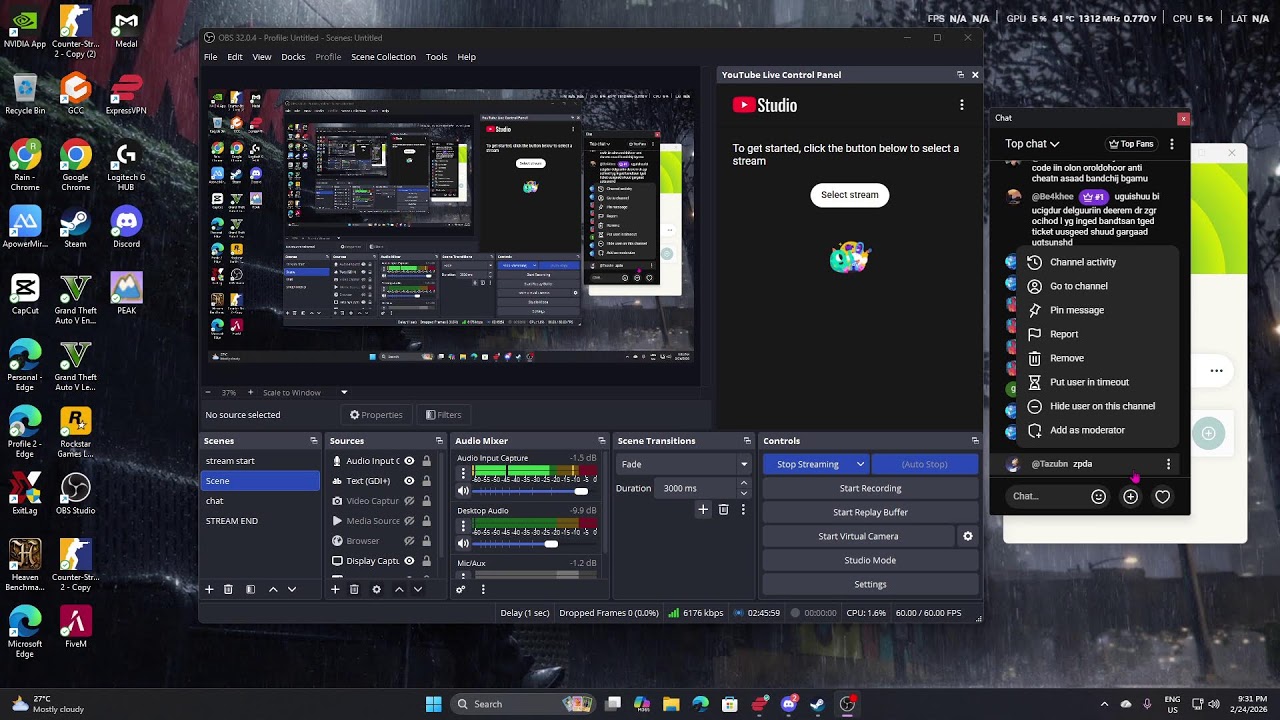The height and width of the screenshot is (720, 1280).
Task: Click Start Recording button
Action: (870, 488)
